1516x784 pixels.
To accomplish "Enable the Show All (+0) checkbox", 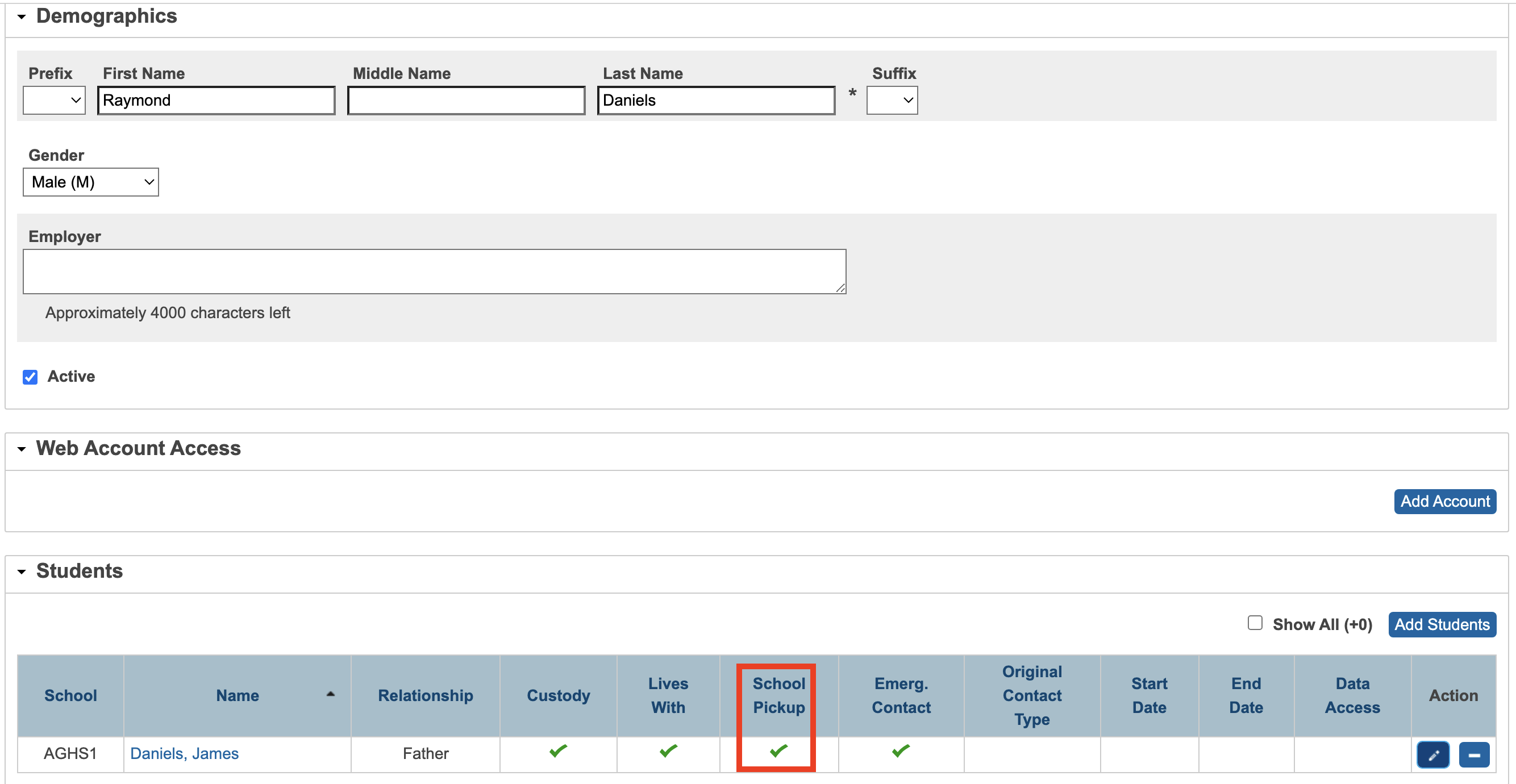I will coord(1254,623).
